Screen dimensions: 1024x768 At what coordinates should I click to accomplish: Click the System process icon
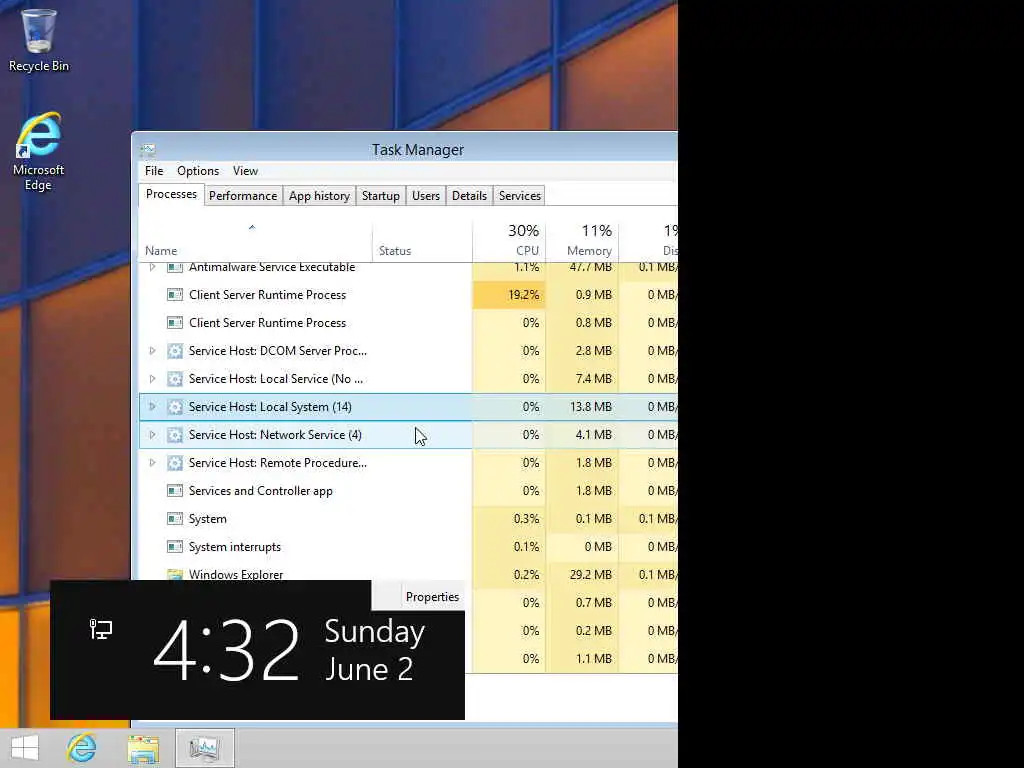point(174,519)
